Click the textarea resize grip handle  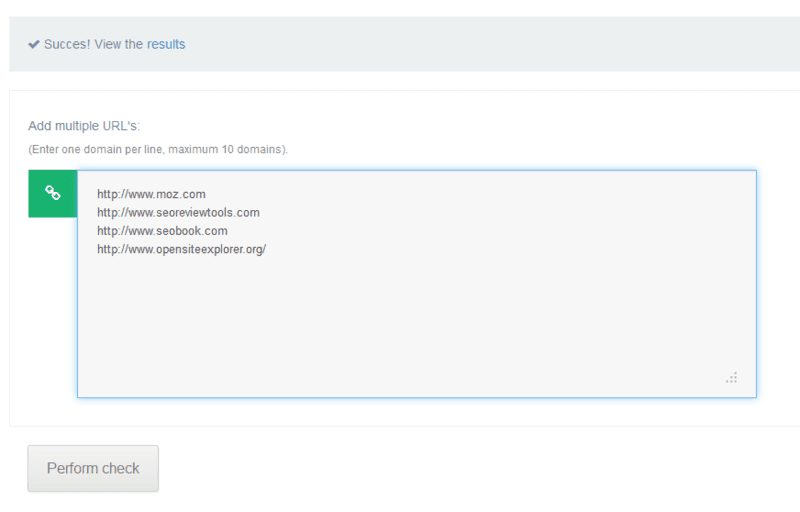coord(731,377)
